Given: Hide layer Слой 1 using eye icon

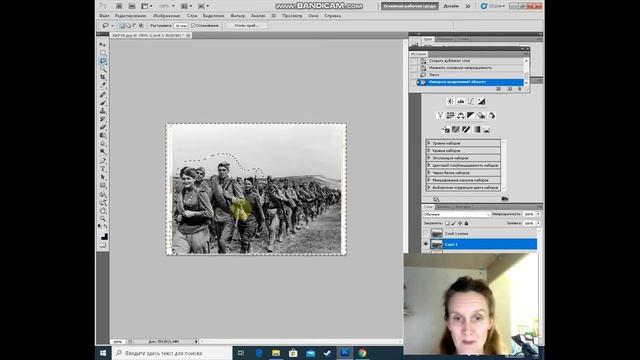Looking at the screenshot, I should tap(426, 244).
